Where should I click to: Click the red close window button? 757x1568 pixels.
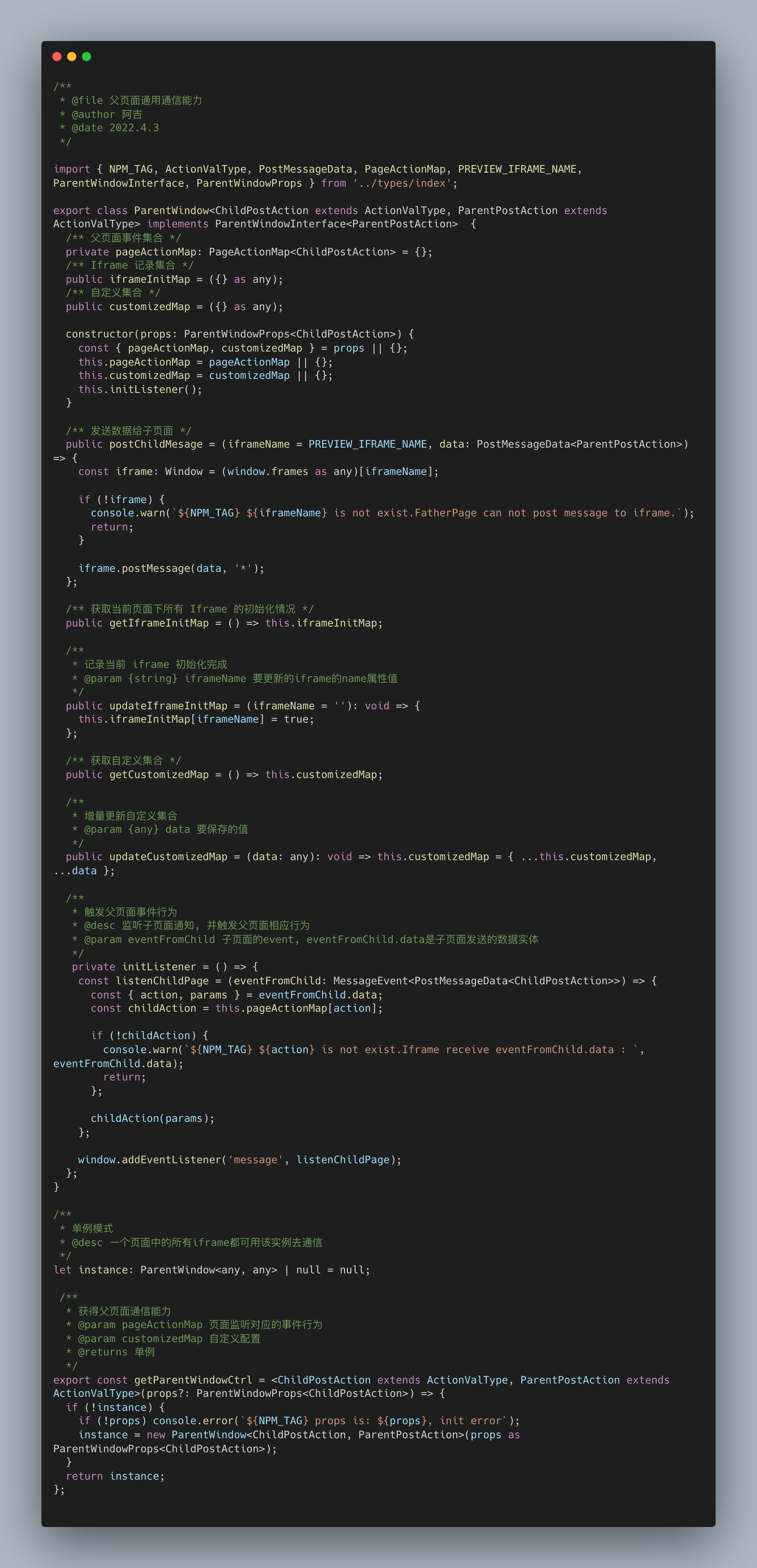[57, 57]
